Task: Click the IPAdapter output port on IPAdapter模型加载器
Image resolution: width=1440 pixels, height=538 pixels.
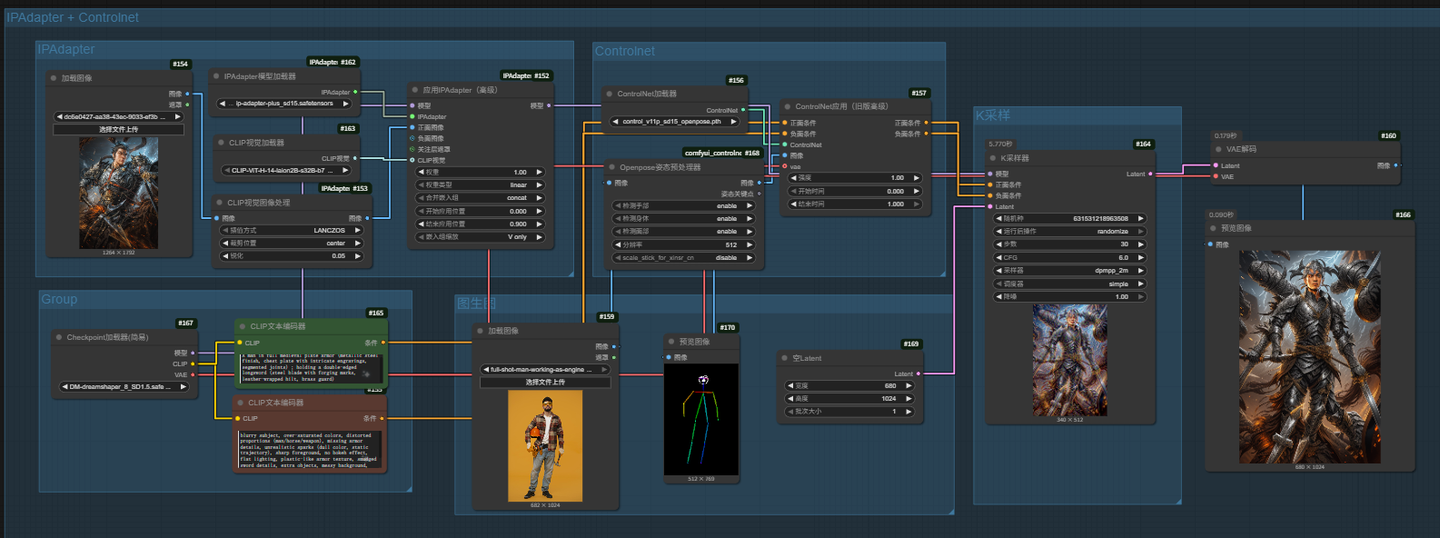Action: point(355,92)
